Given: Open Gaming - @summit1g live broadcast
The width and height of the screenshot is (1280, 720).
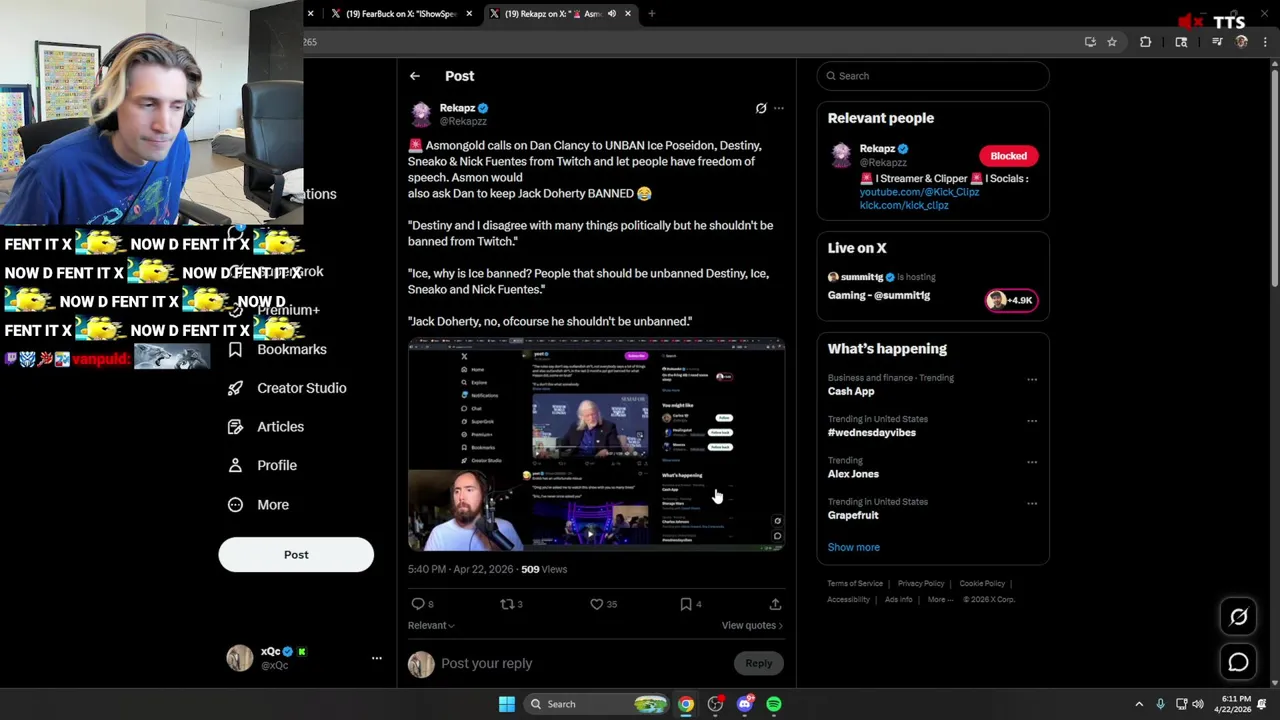Looking at the screenshot, I should [879, 295].
